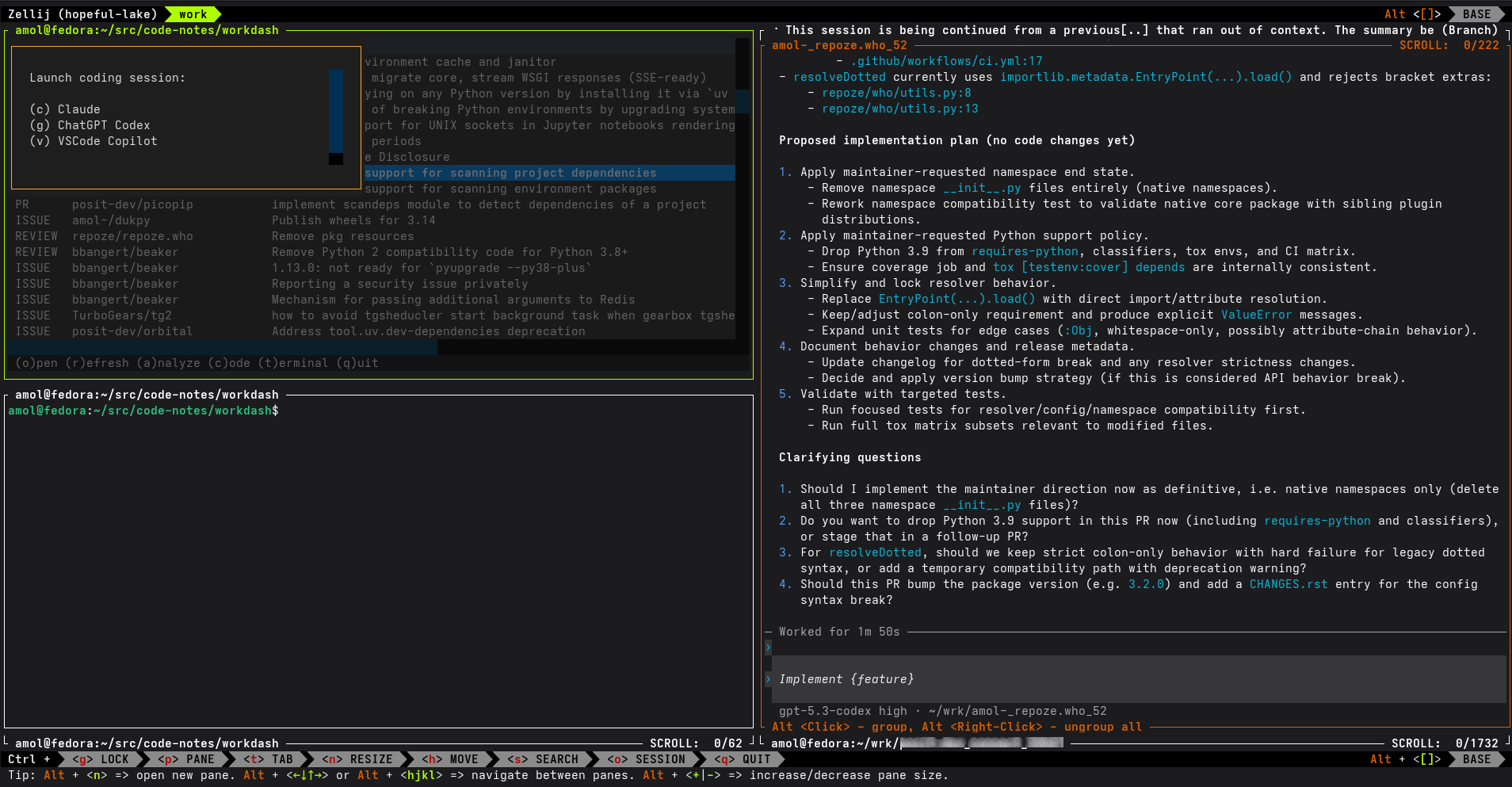The image size is (1512, 787).
Task: Click the (q)uit command in workdash footer
Action: tap(357, 363)
